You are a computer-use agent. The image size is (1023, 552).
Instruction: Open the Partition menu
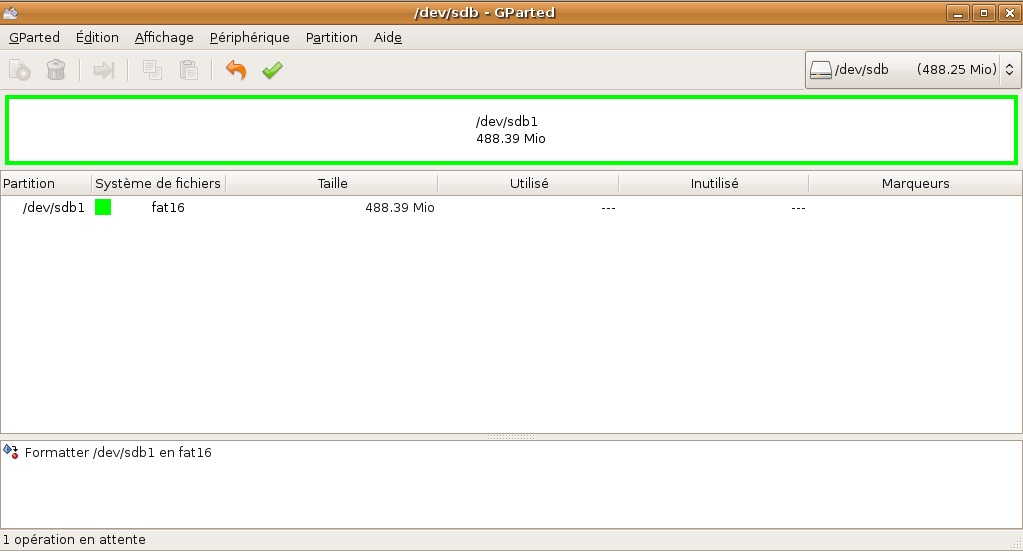331,37
